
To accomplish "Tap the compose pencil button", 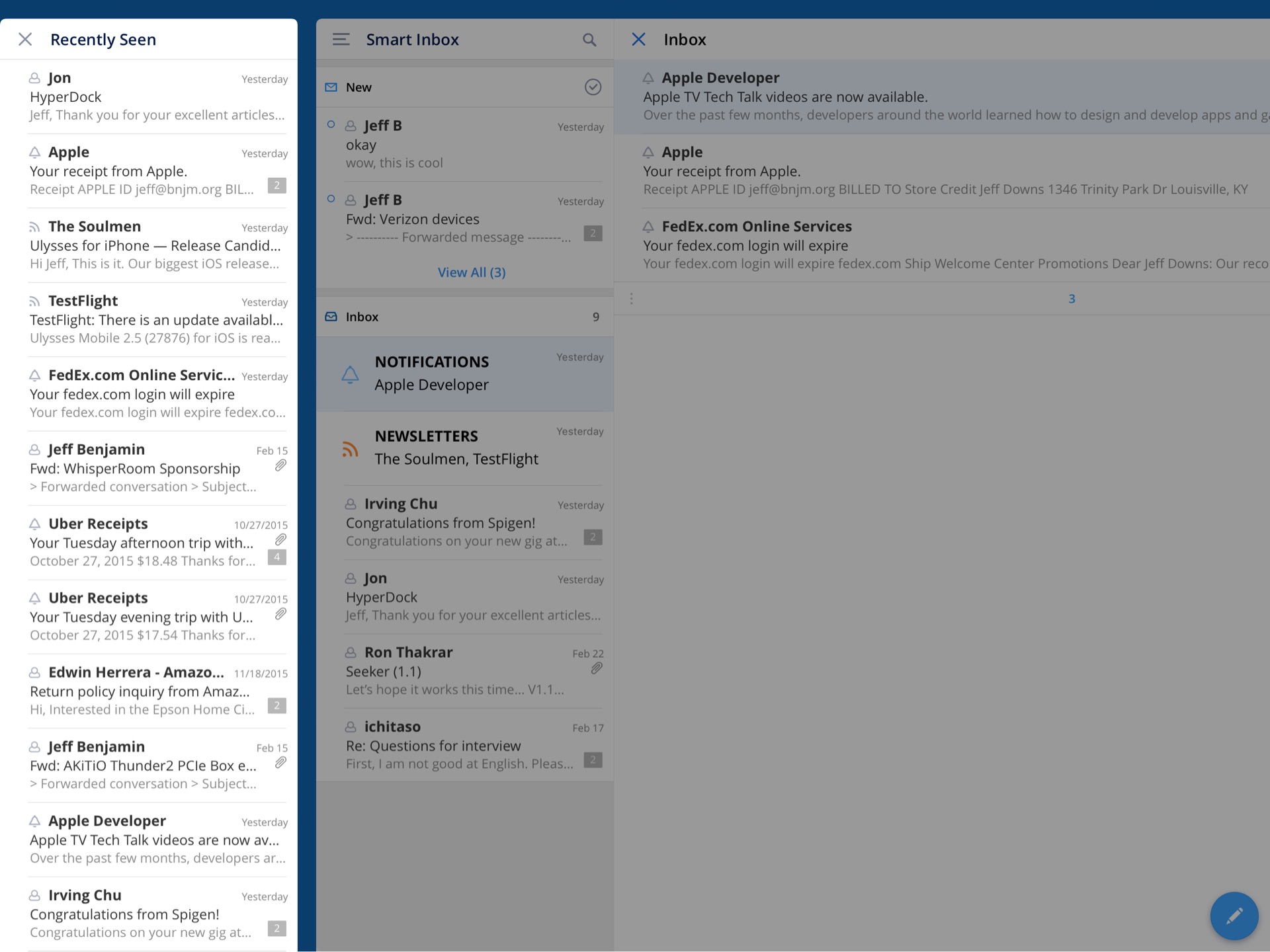I will coord(1234,916).
